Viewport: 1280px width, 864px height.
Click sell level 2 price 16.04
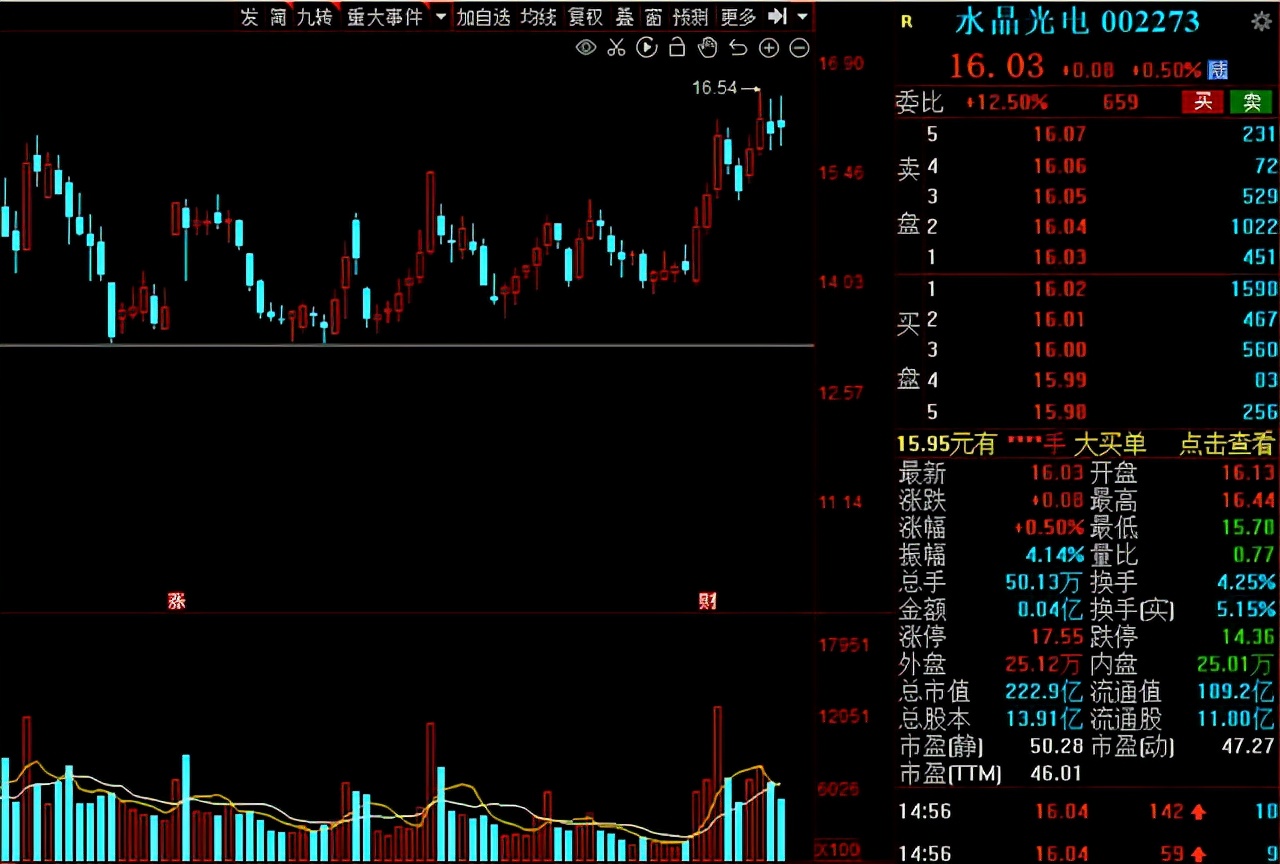[x=1060, y=226]
